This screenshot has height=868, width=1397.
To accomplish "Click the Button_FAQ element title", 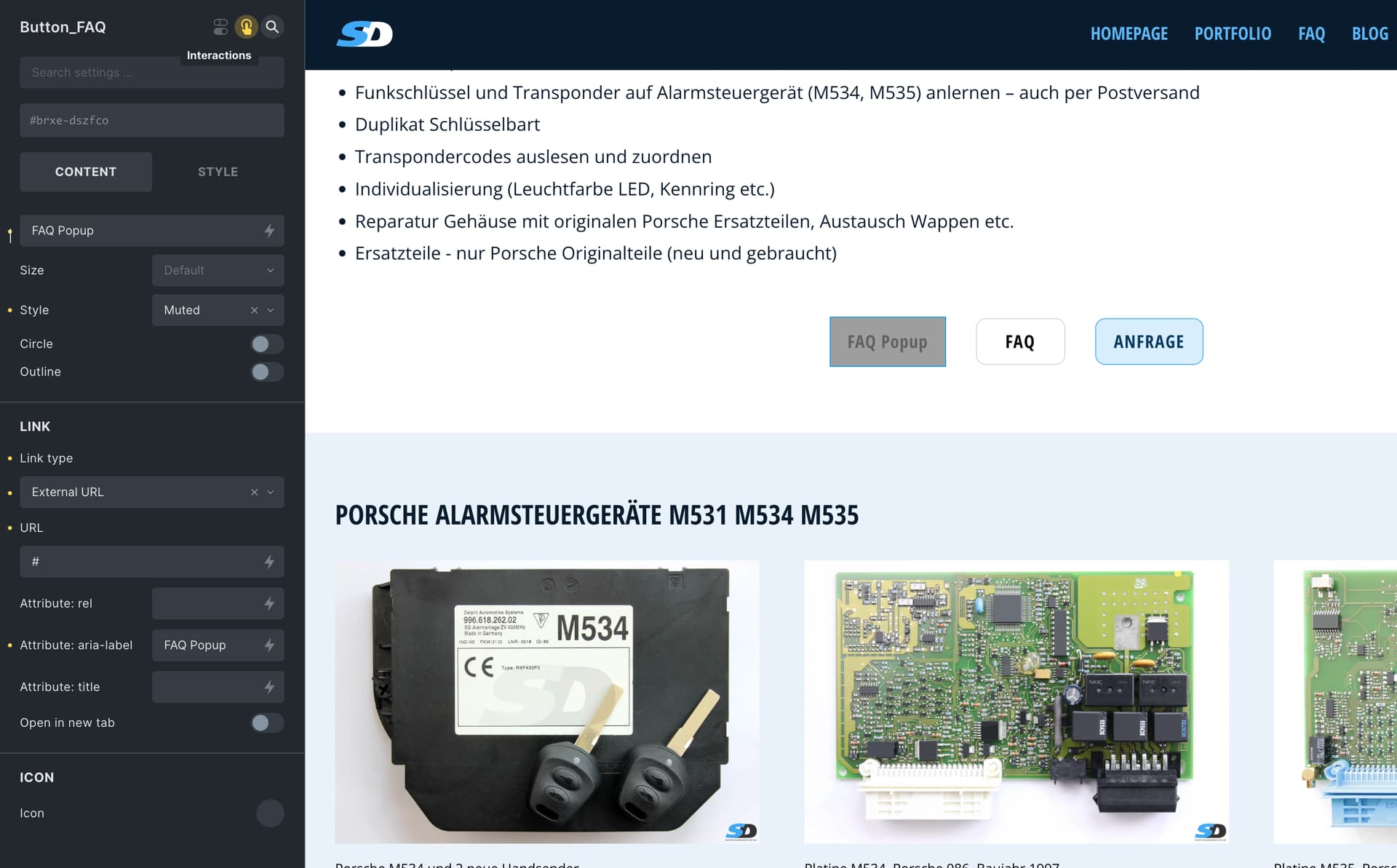I will point(63,27).
